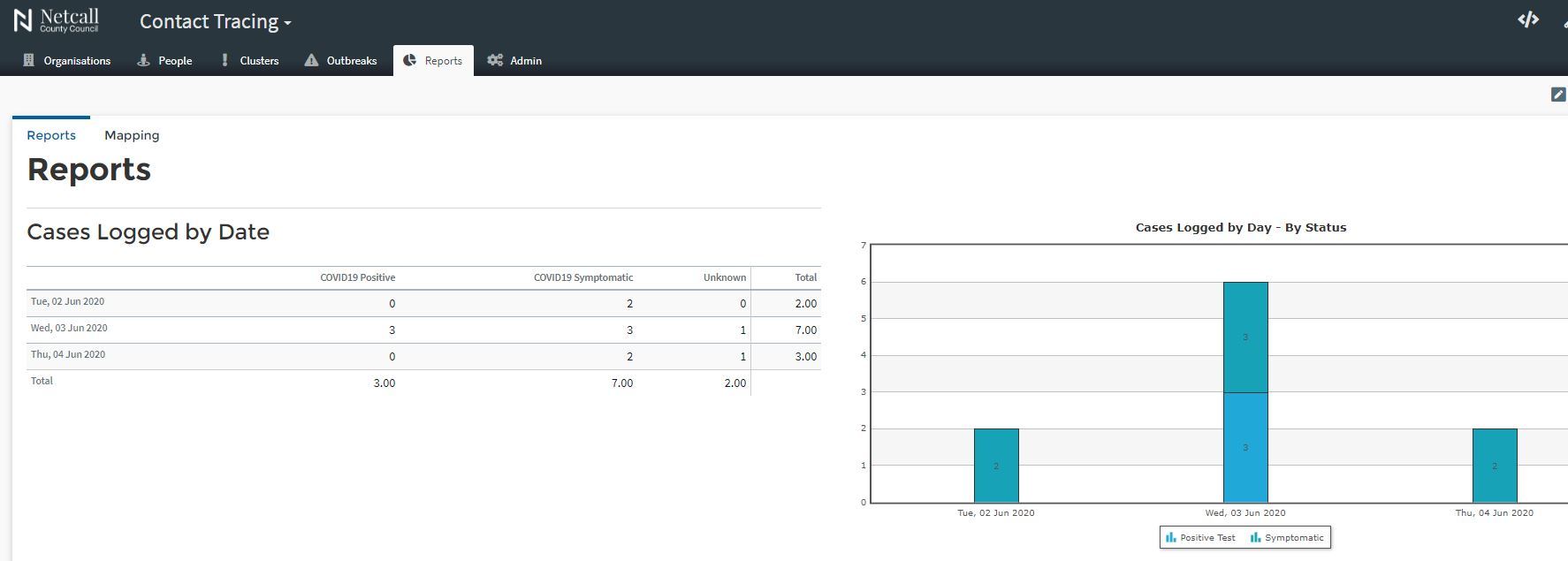Click the Reports pie chart icon
The image size is (1568, 561).
coord(409,60)
